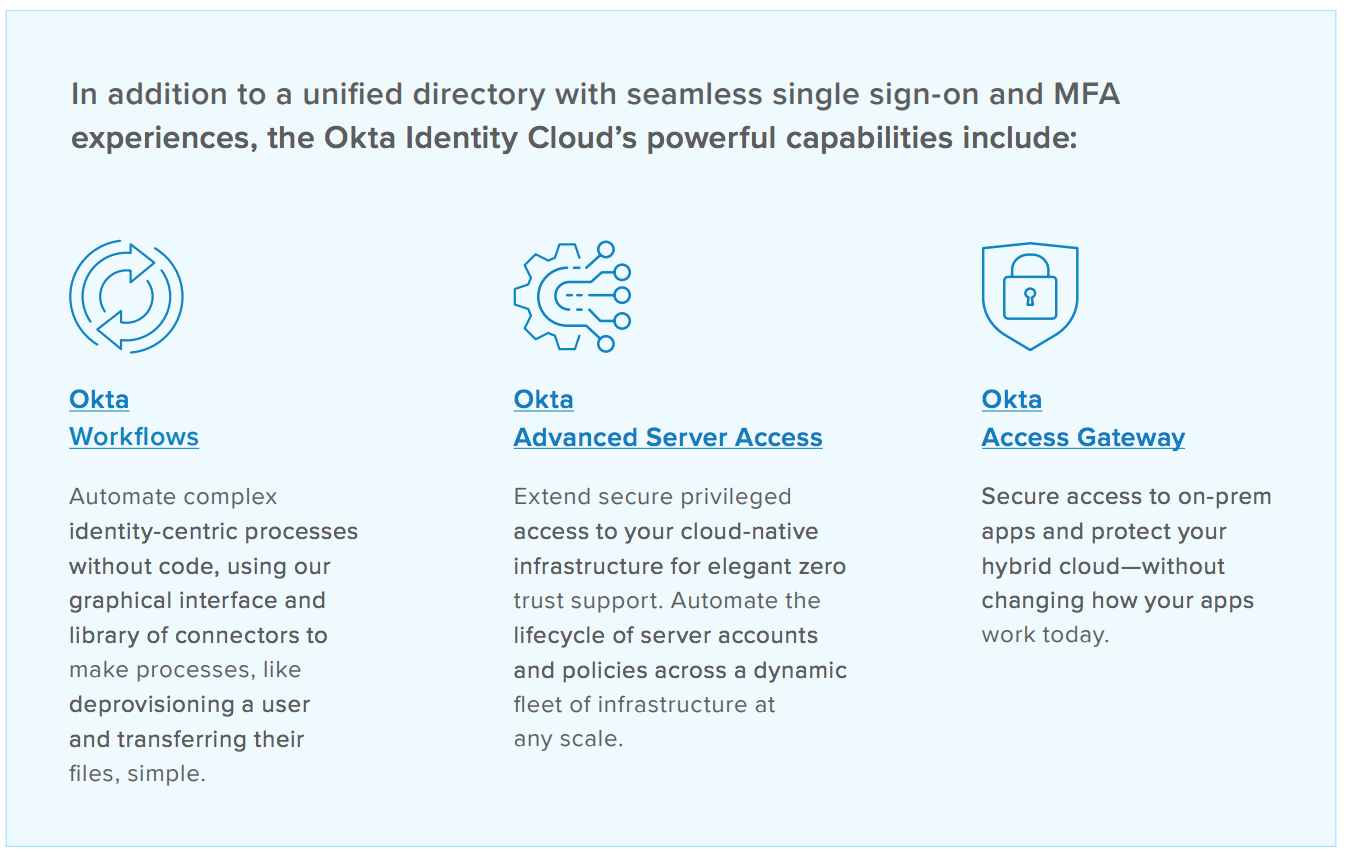Image resolution: width=1346 pixels, height=860 pixels.
Task: Click the shield with padlock icon
Action: (x=1030, y=296)
